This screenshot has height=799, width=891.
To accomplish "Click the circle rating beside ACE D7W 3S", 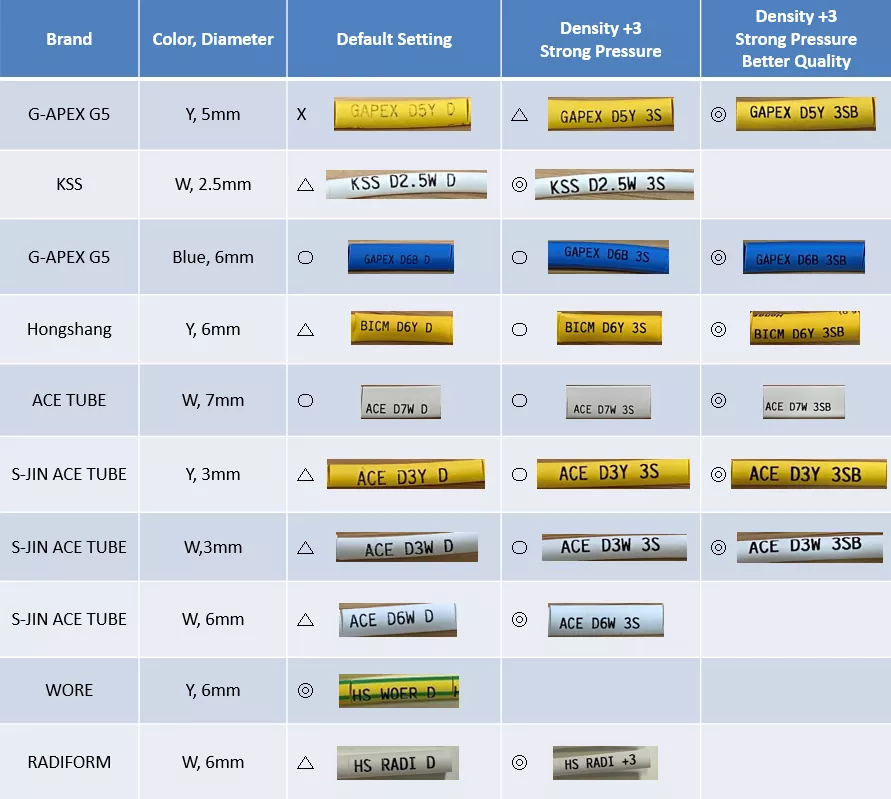I will click(x=519, y=401).
